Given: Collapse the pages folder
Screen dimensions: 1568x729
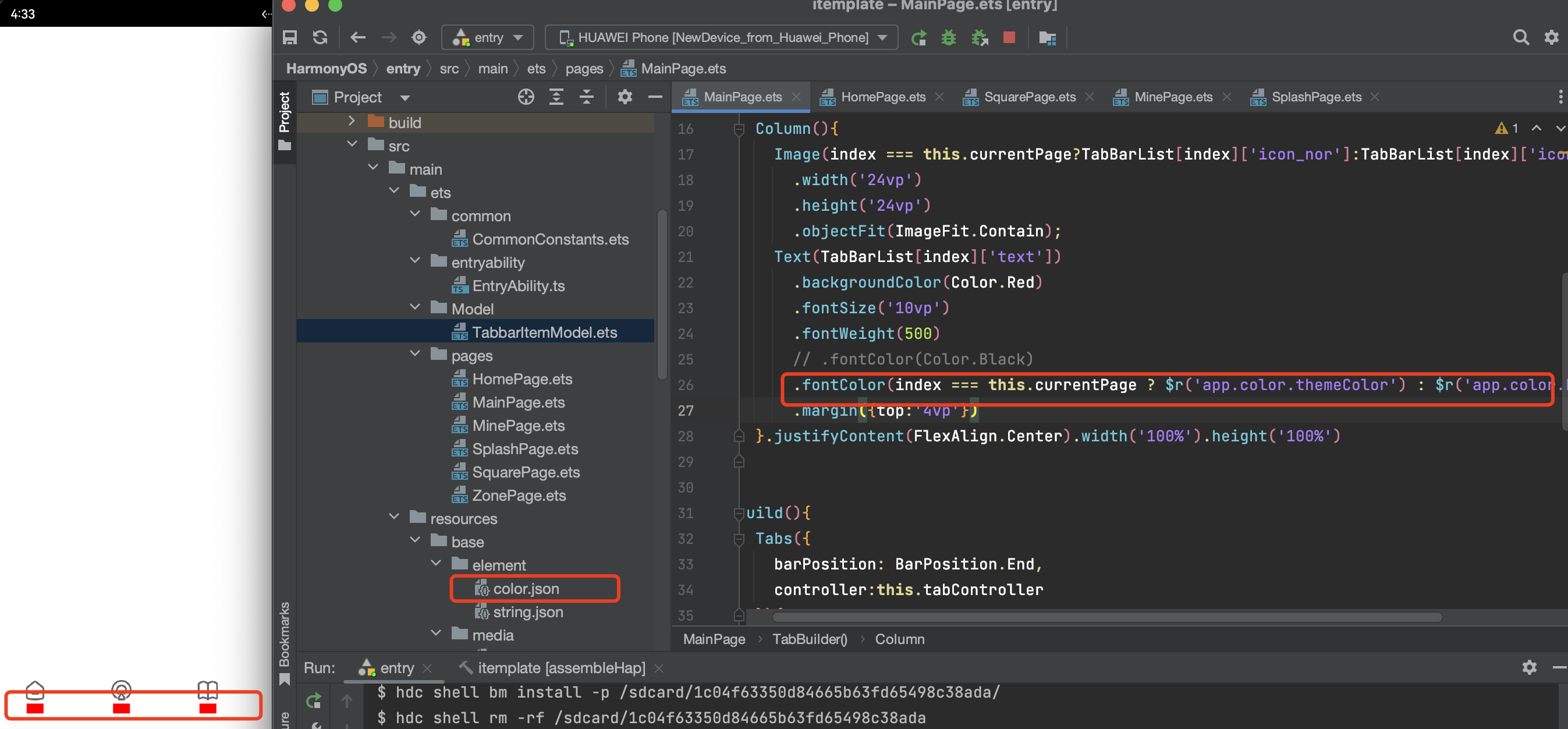Looking at the screenshot, I should pyautogui.click(x=415, y=354).
